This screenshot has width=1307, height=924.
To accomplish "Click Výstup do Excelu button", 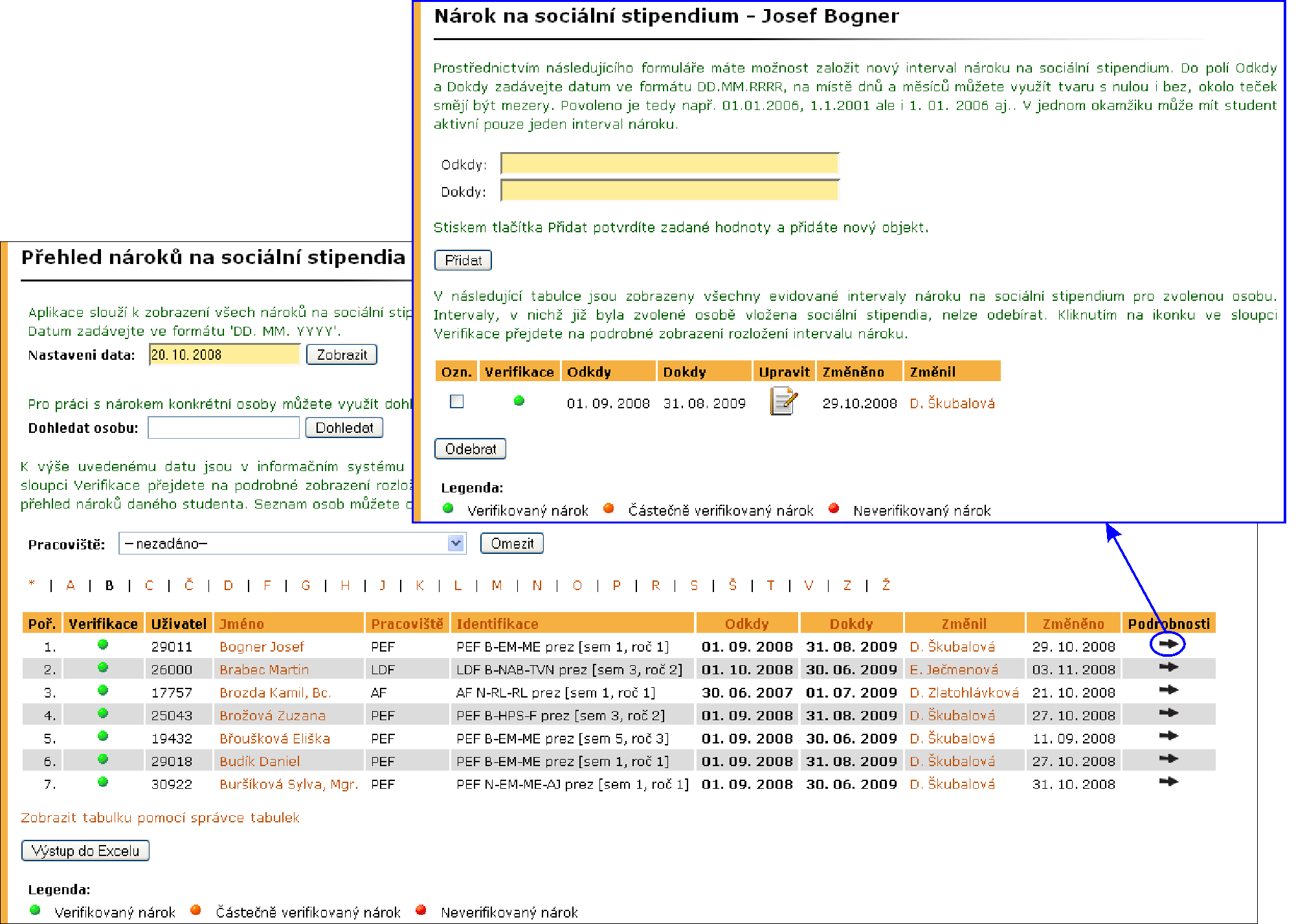I will 85,850.
